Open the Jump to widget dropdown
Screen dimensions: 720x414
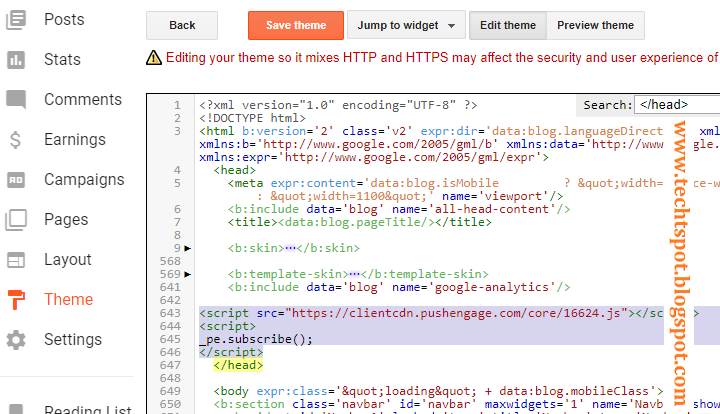[406, 25]
